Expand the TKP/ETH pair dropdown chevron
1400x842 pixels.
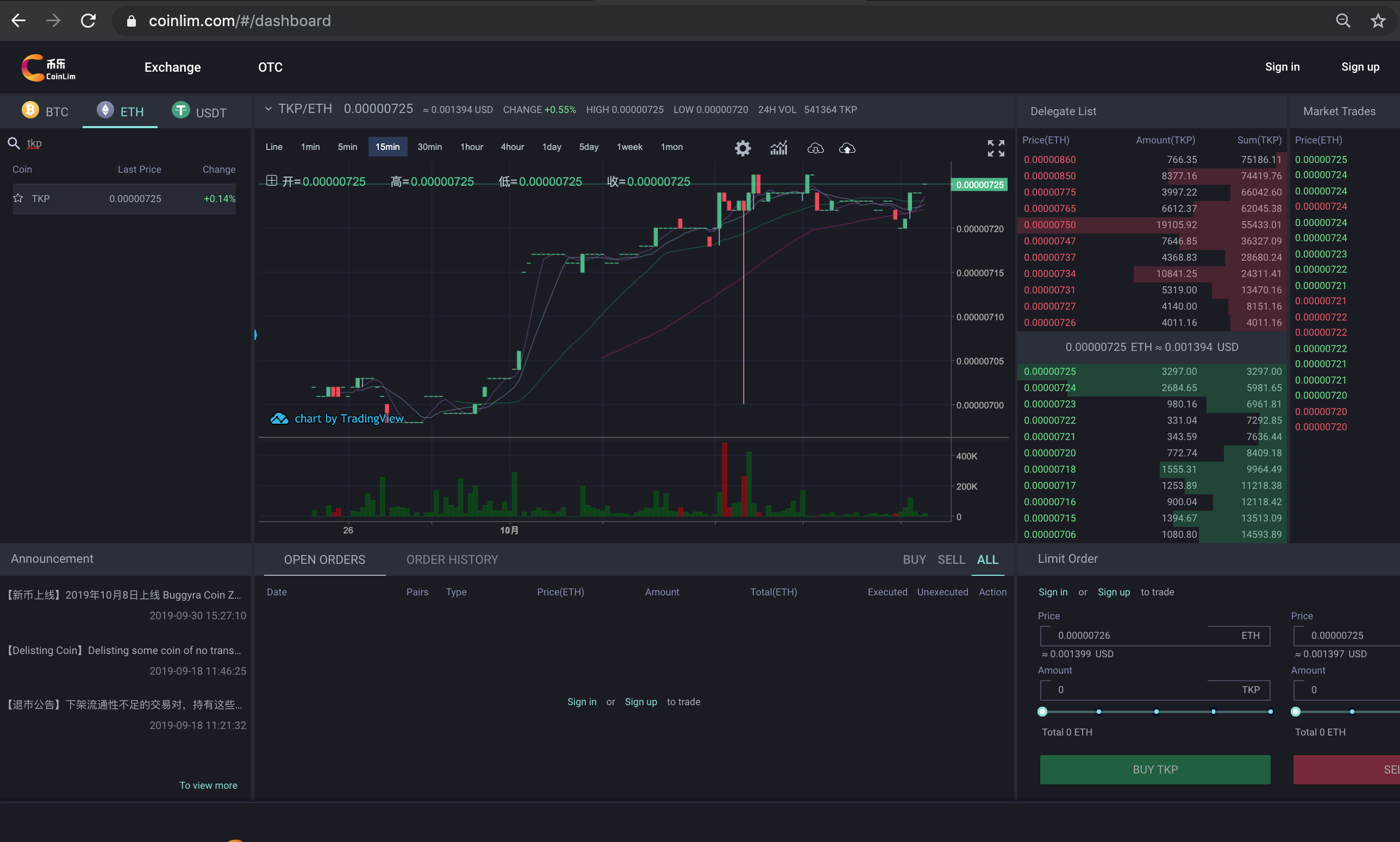(x=268, y=108)
